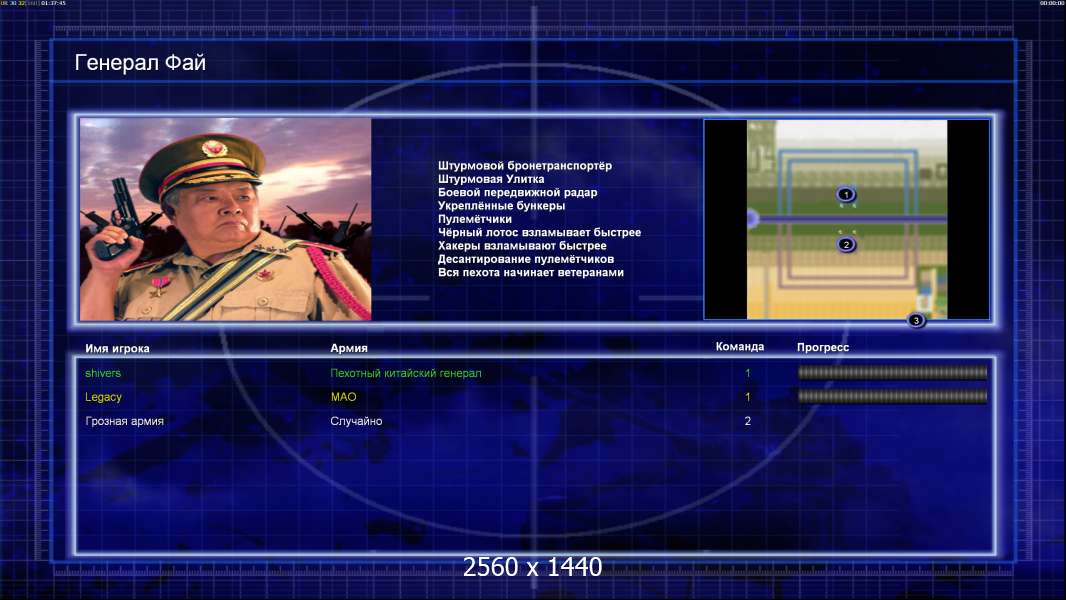This screenshot has height=600, width=1066.
Task: Click the shivers loading progress bar
Action: tap(893, 372)
